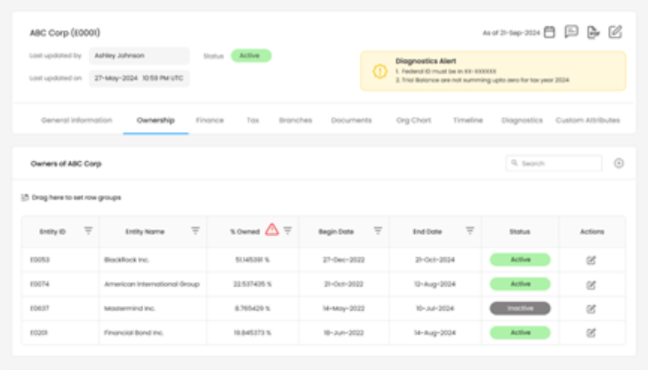
Task: Open the End Date column filter
Action: coord(470,231)
